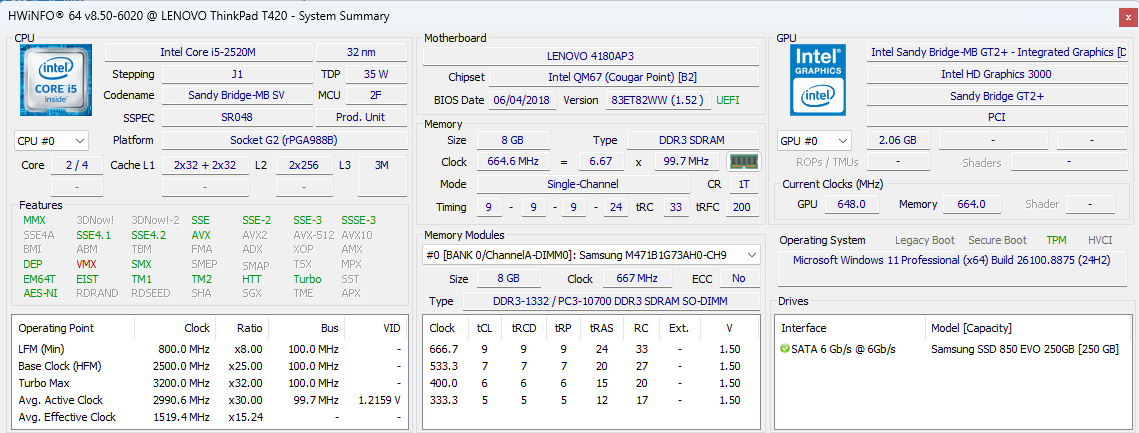Image resolution: width=1139 pixels, height=433 pixels.
Task: Click the AVX feature flag
Action: pos(201,235)
